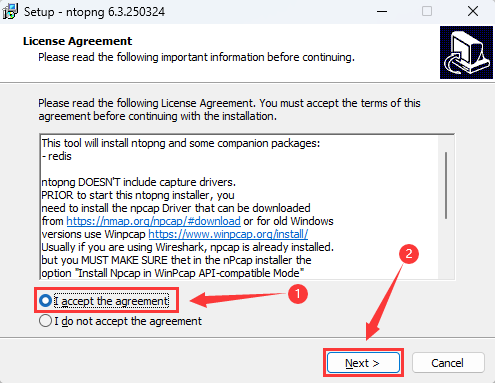The height and width of the screenshot is (383, 495).
Task: Choose "I do not accept the agreement"
Action: point(45,321)
